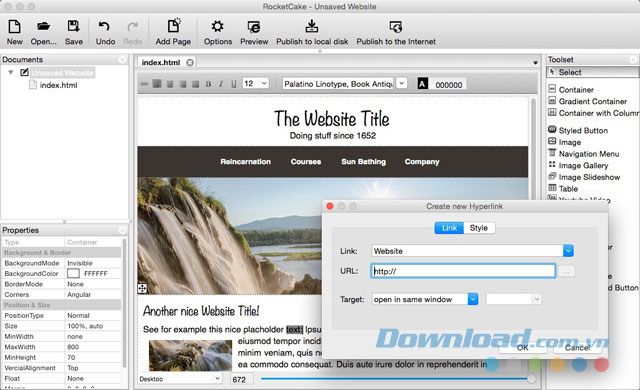Confirm hyperlink with OK
This screenshot has width=640, height=390.
pos(523,347)
